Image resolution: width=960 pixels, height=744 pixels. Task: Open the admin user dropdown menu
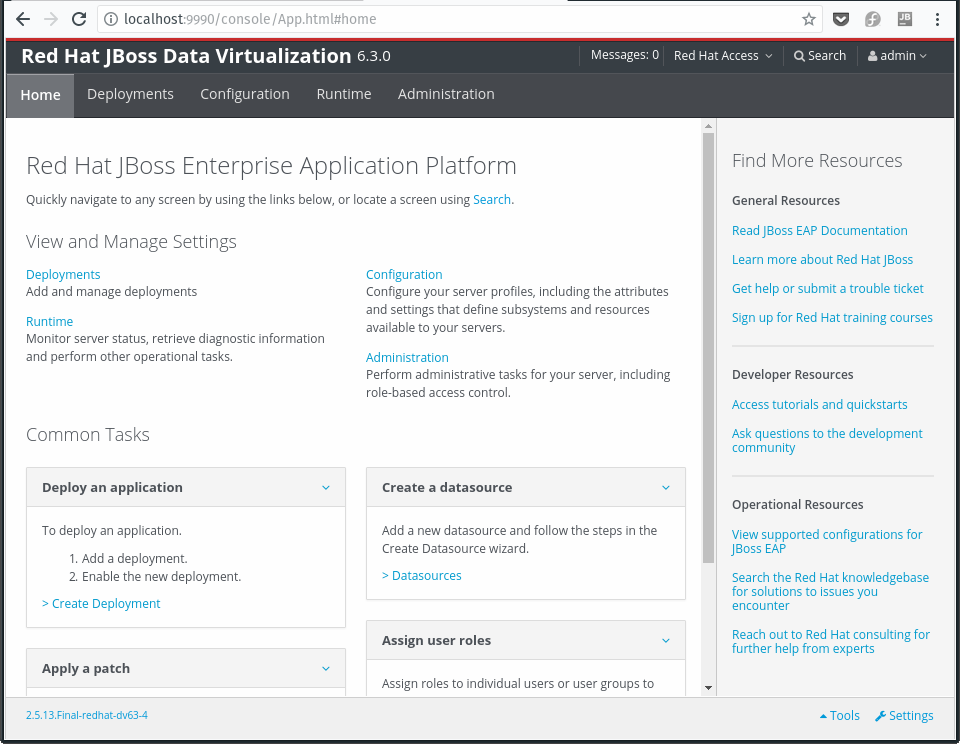pos(897,56)
